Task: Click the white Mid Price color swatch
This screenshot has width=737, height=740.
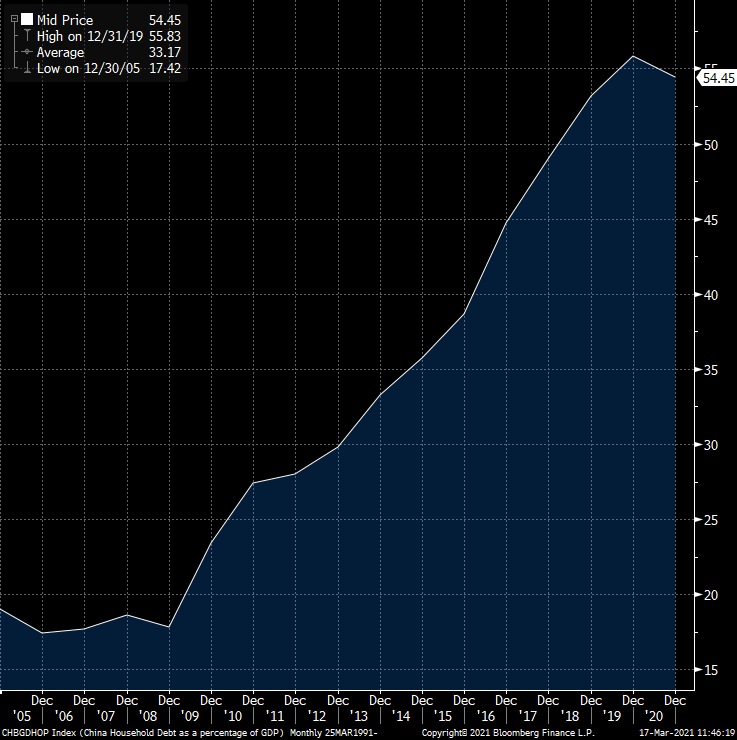Action: pos(27,20)
